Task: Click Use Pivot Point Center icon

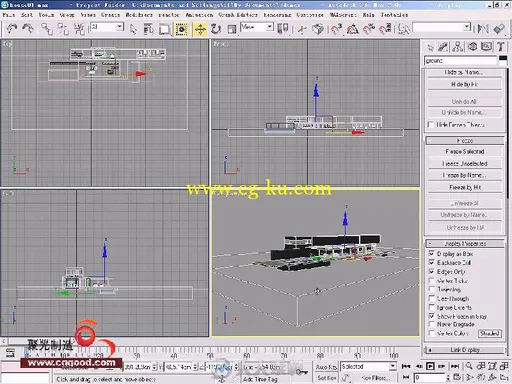Action: pos(283,29)
